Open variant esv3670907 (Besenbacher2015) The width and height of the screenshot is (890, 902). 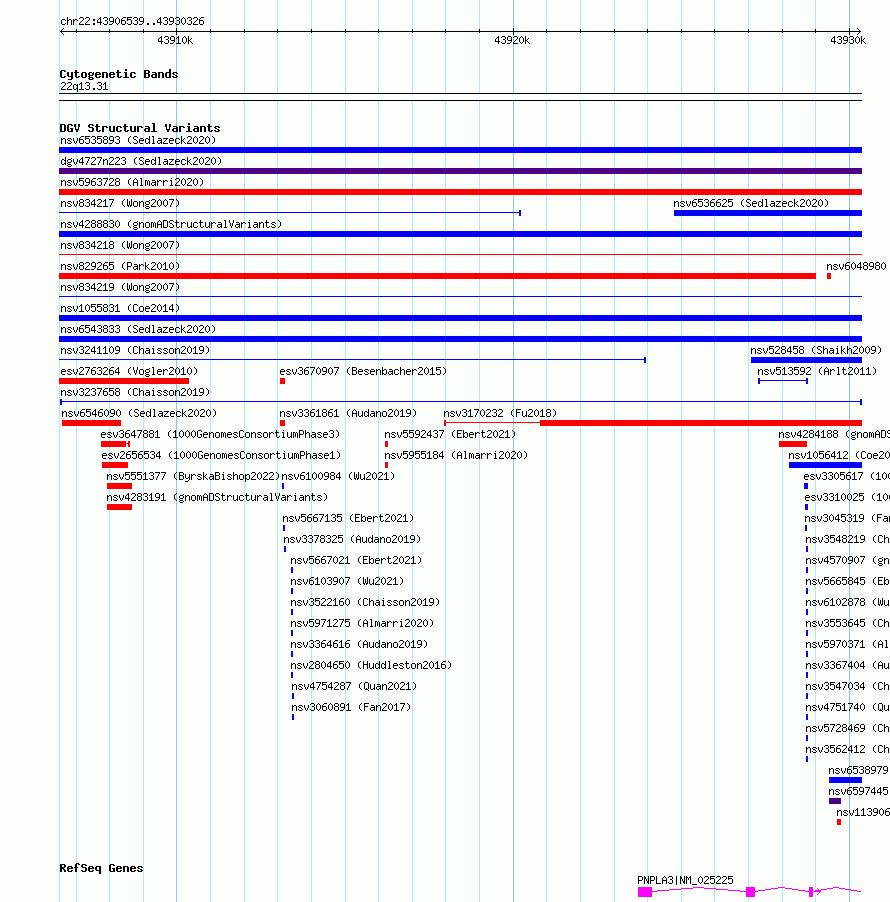[363, 372]
